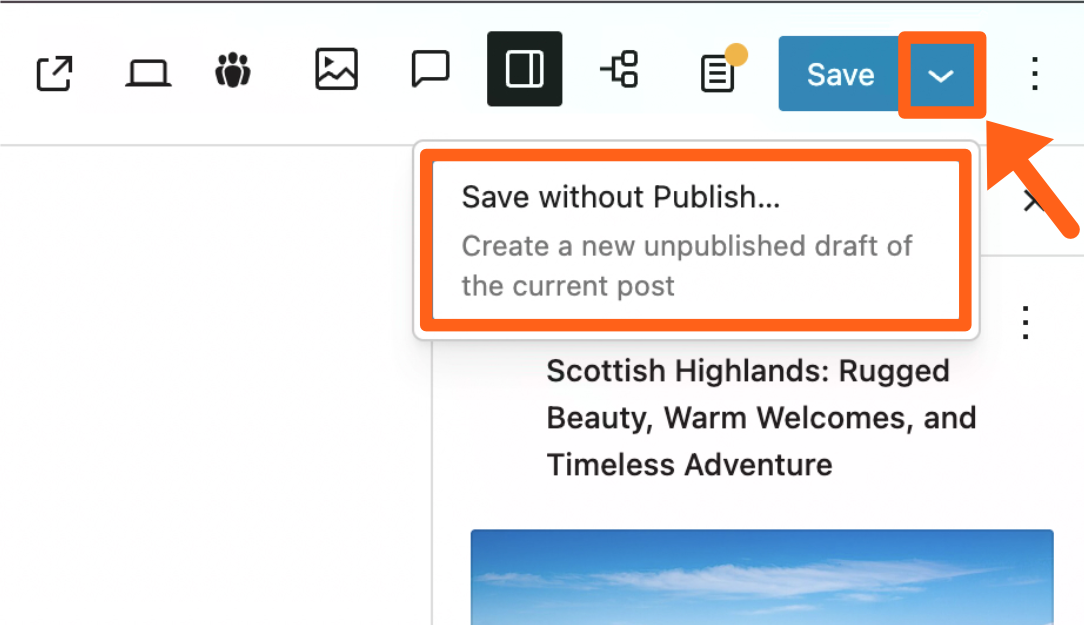
Task: Open the collaborators people icon
Action: [233, 72]
